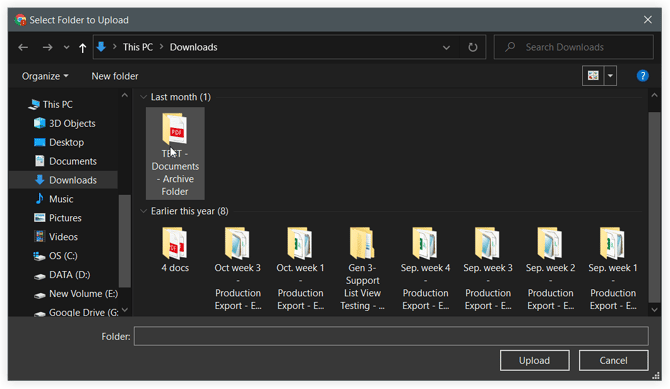670x389 pixels.
Task: Go up one folder level
Action: pyautogui.click(x=82, y=47)
